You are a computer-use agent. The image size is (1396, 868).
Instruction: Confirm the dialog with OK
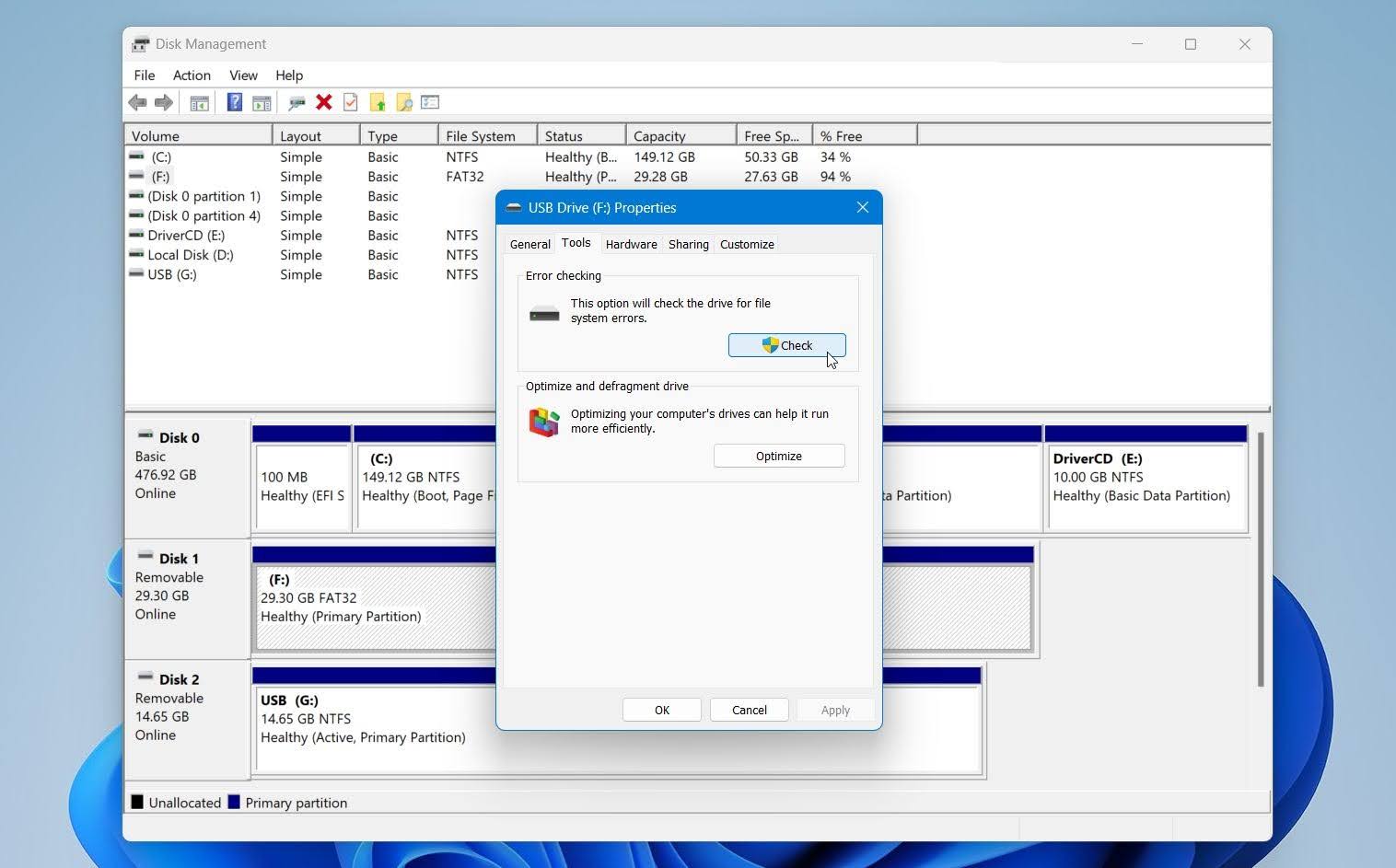[662, 710]
